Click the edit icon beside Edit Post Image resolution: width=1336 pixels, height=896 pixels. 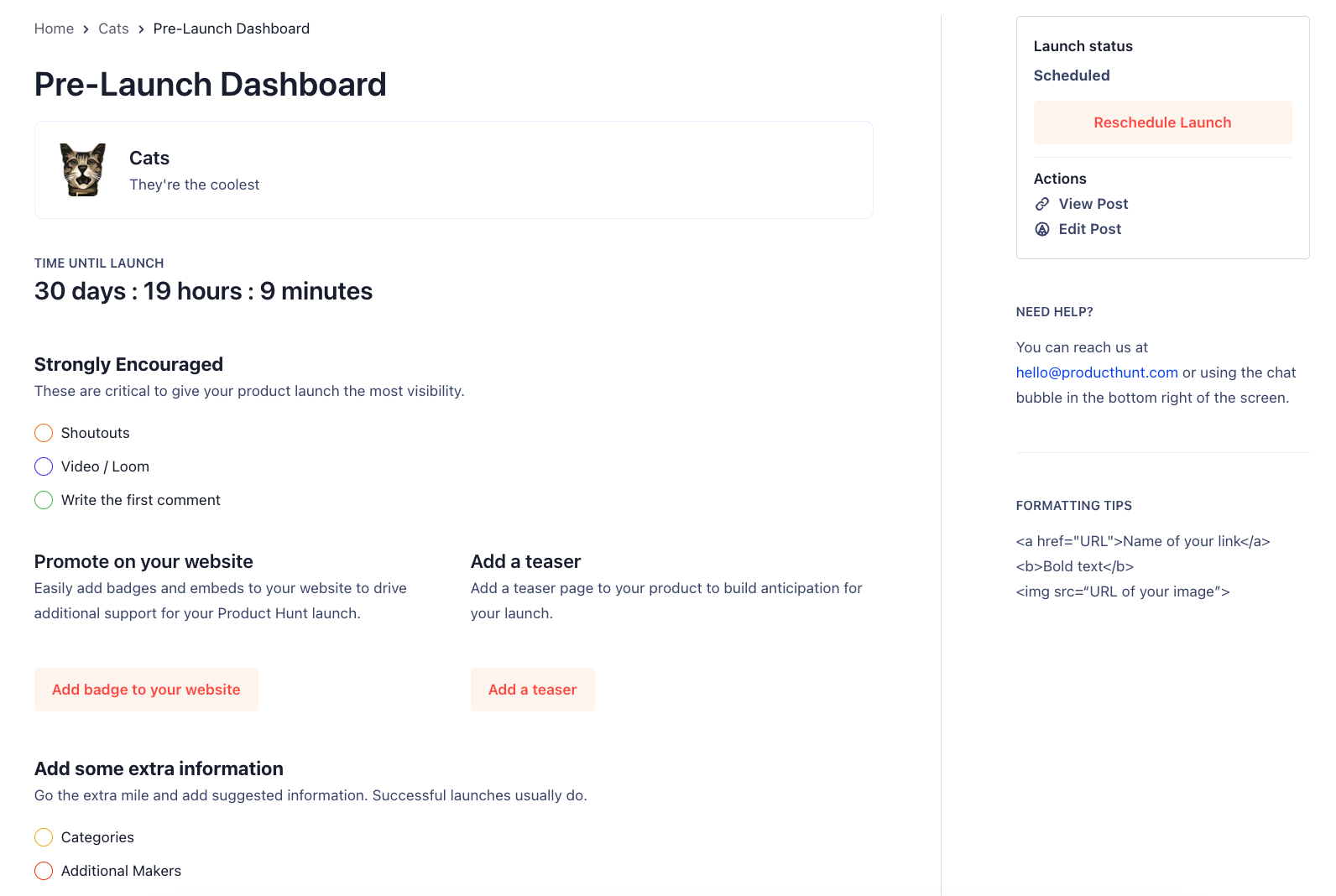coord(1042,229)
